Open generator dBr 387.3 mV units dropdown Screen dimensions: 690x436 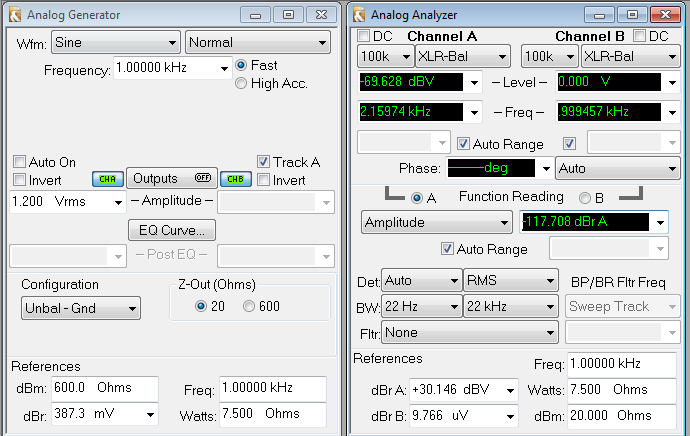150,414
